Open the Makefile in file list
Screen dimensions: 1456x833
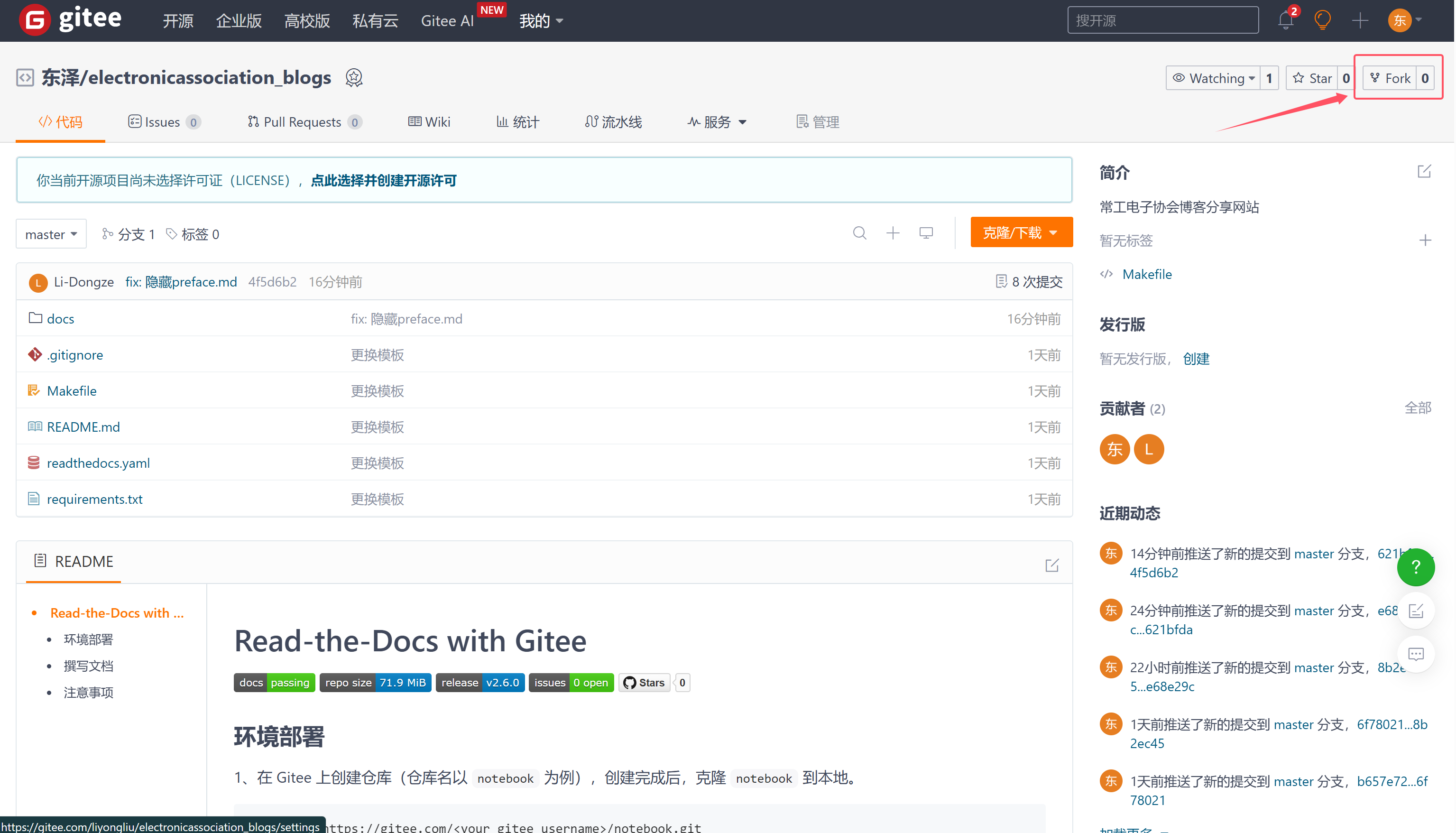point(72,391)
